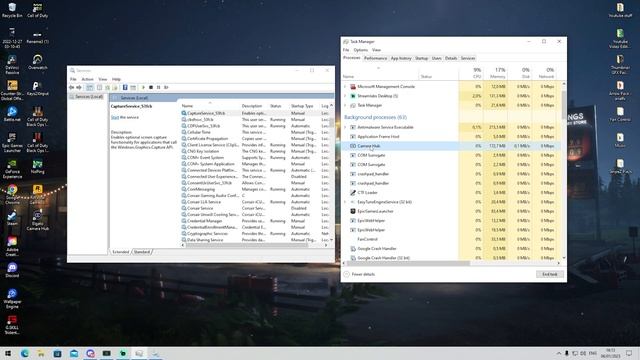Click the Show/Hide Console Tree toolbar icon
Image resolution: width=640 pixels, height=360 pixels.
tap(89, 87)
